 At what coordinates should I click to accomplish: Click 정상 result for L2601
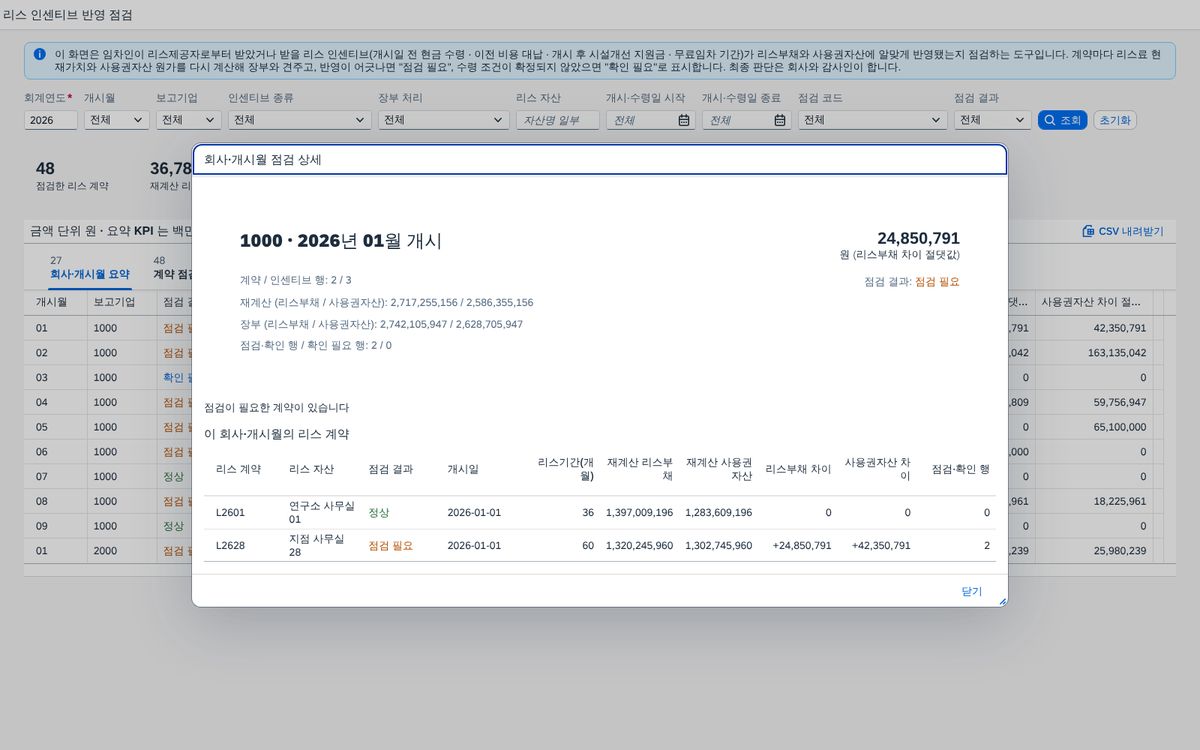[379, 512]
